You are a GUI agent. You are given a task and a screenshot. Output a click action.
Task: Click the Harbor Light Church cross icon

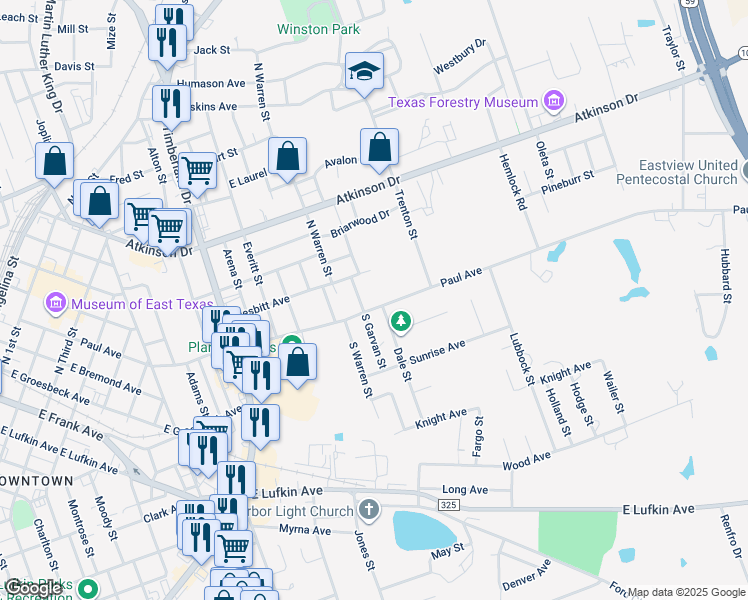[368, 511]
